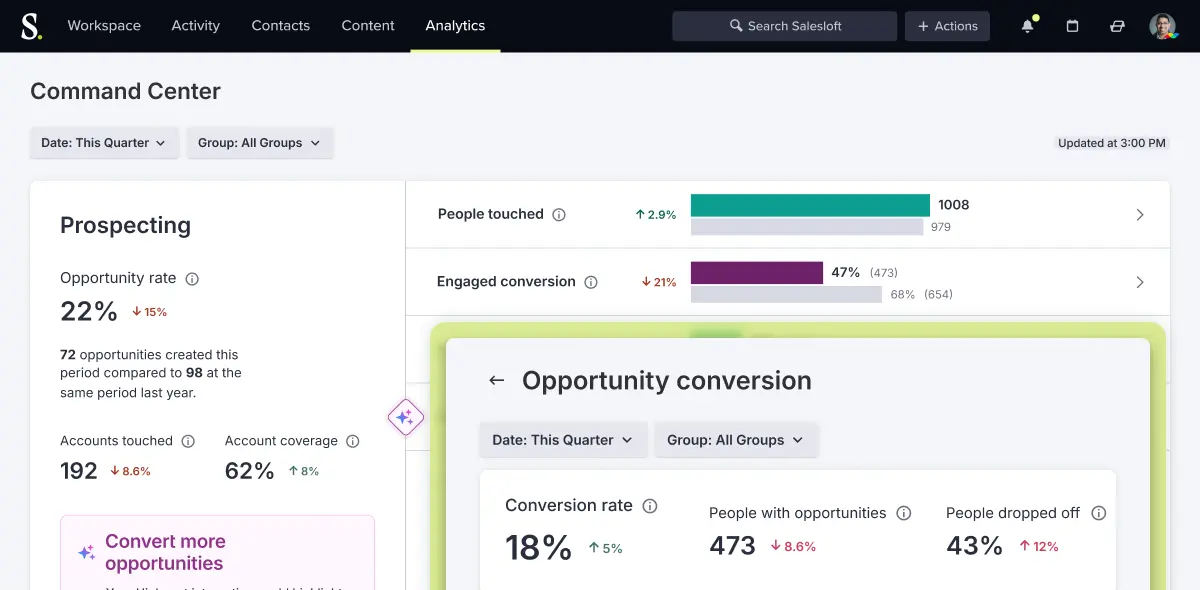Show info for People with opportunities

click(904, 513)
